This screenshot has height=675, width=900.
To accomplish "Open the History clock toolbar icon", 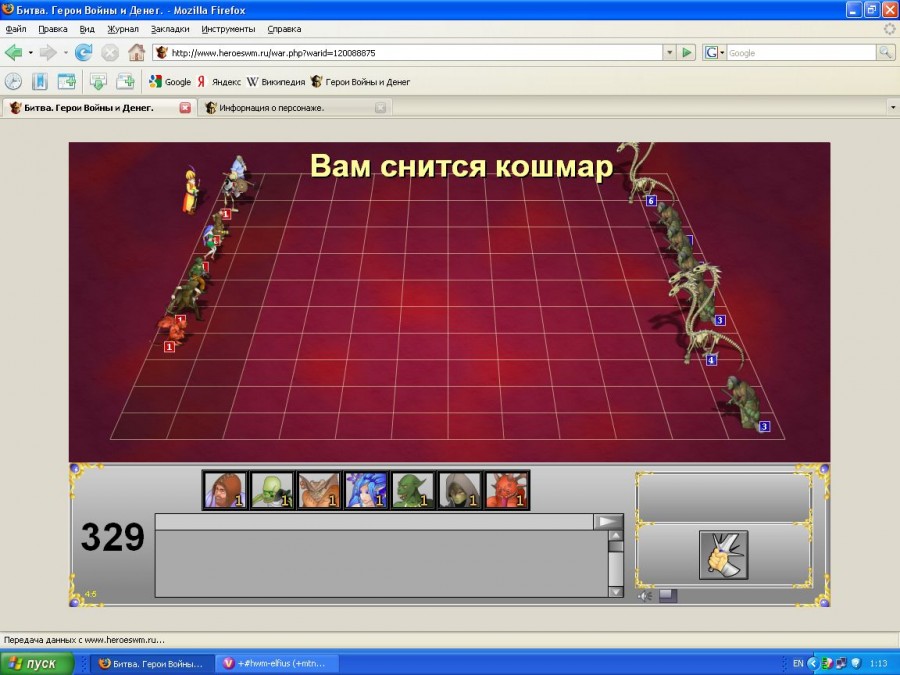I will point(13,82).
